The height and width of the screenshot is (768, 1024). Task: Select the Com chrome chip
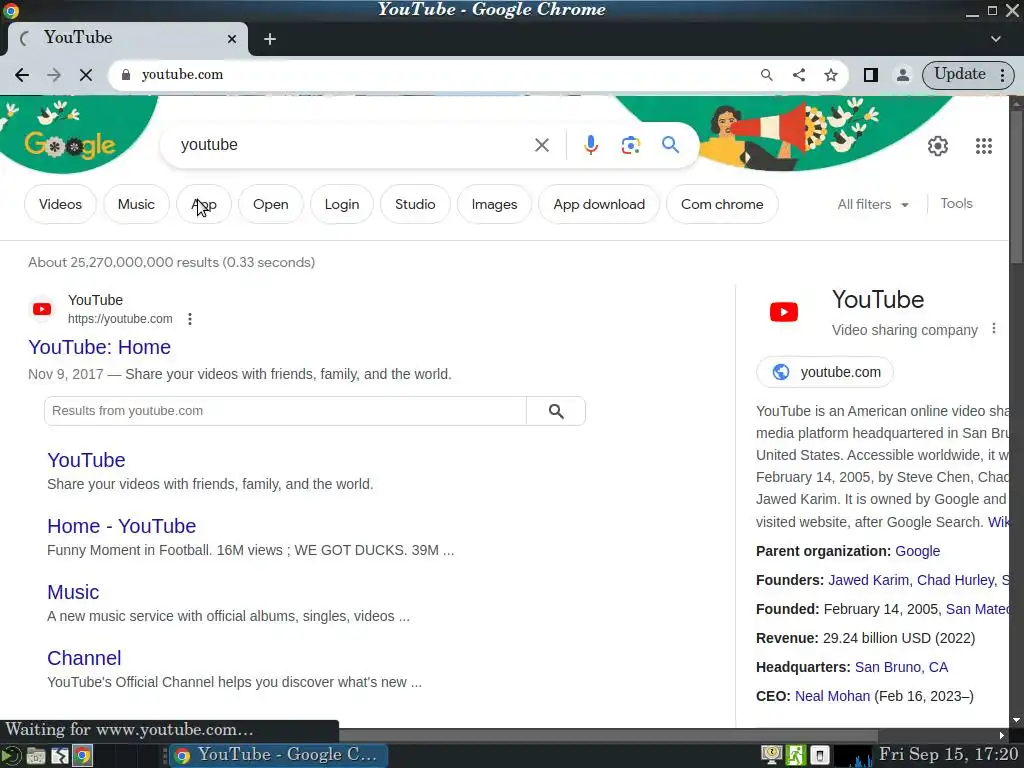pyautogui.click(x=722, y=204)
